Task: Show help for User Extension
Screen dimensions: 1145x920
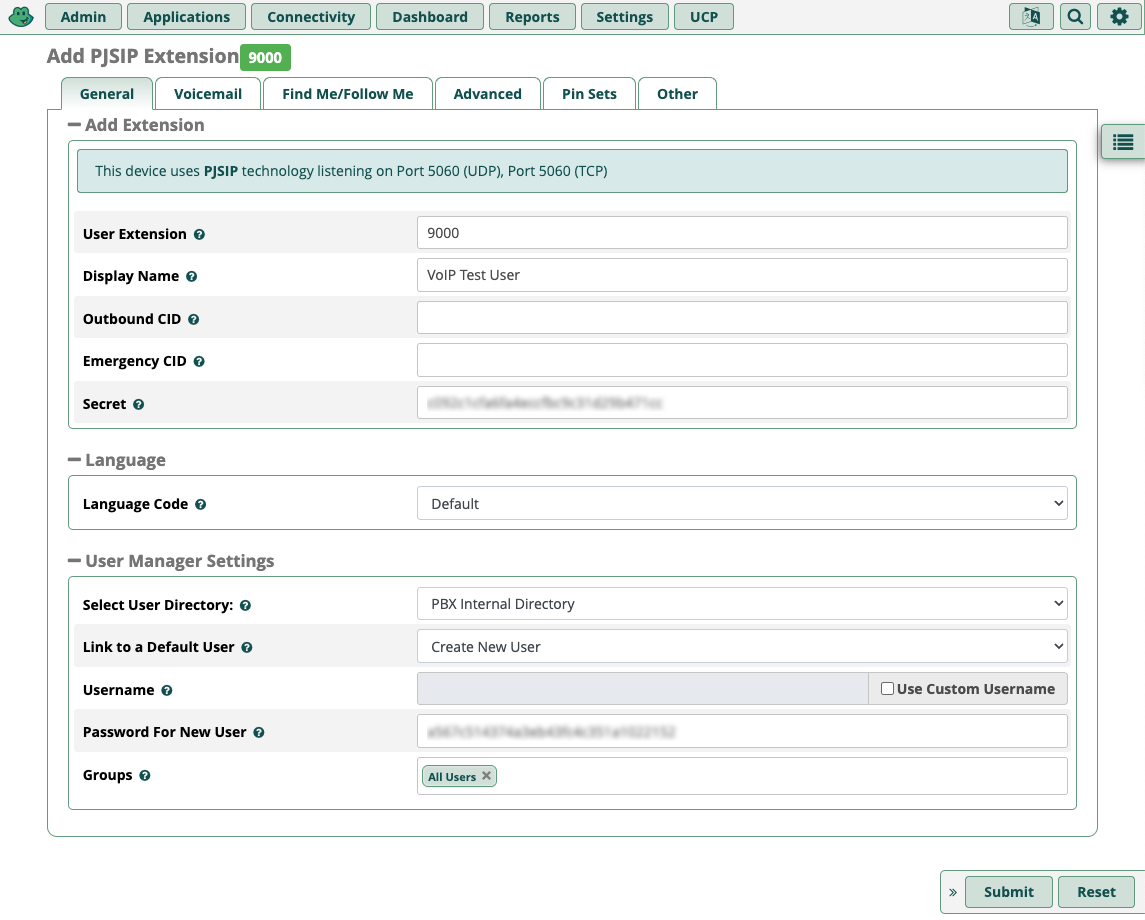Action: pos(199,234)
